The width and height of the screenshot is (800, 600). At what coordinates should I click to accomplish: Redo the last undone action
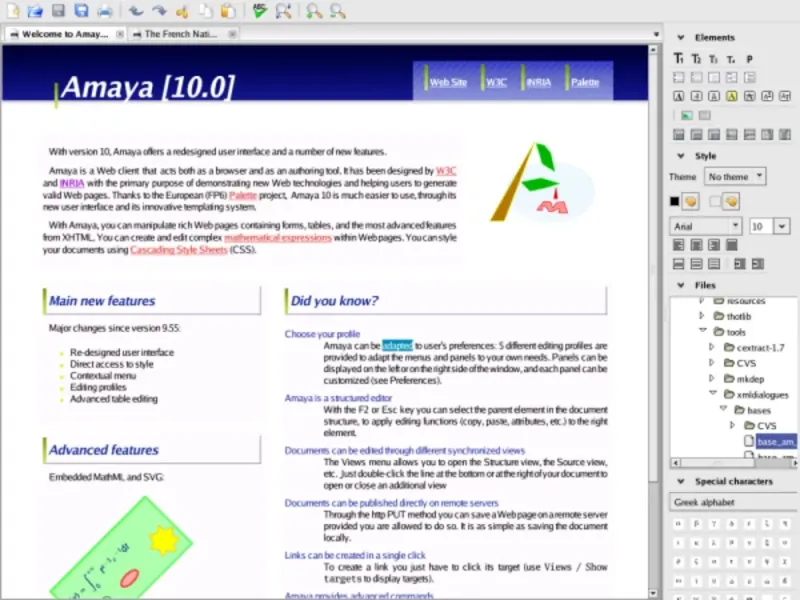coord(159,10)
